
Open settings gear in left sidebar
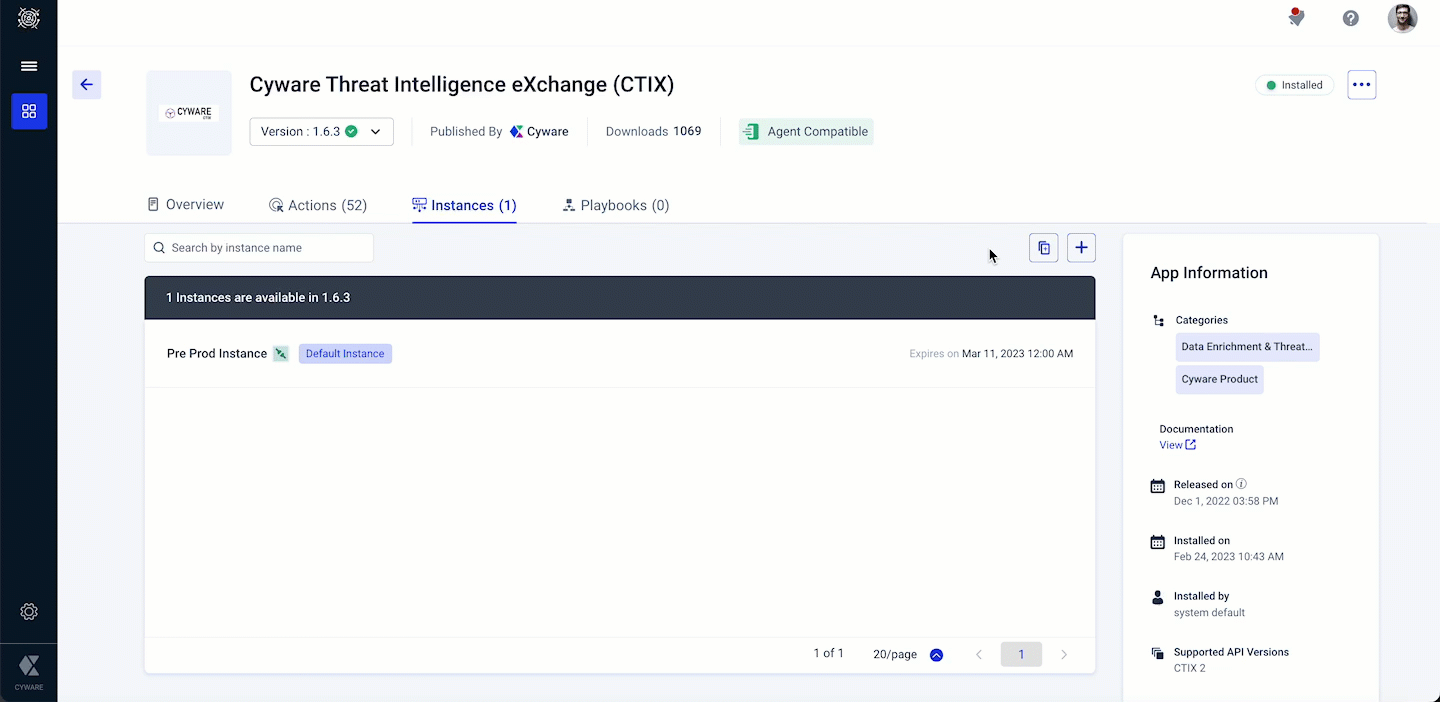tap(29, 611)
